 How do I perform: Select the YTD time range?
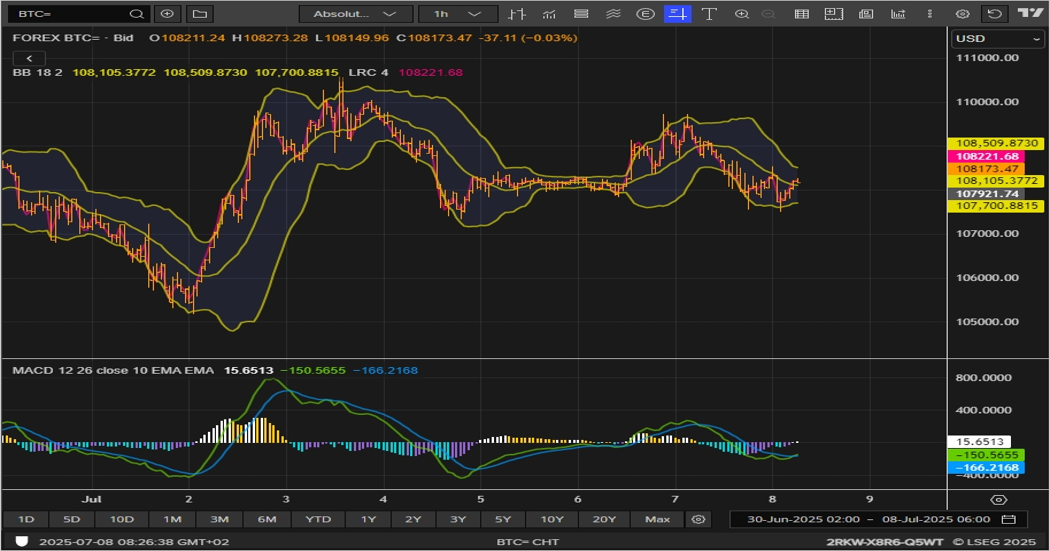click(318, 519)
